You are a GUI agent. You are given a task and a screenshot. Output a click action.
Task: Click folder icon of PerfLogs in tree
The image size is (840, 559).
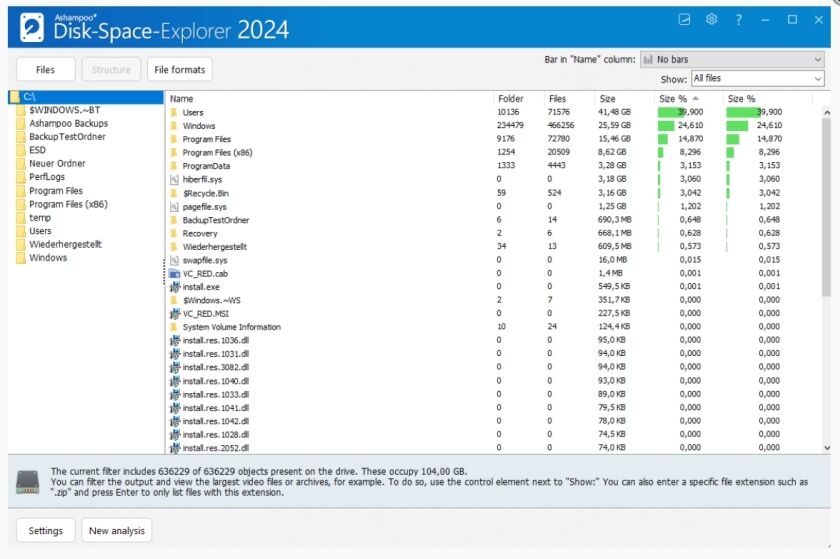coord(21,177)
